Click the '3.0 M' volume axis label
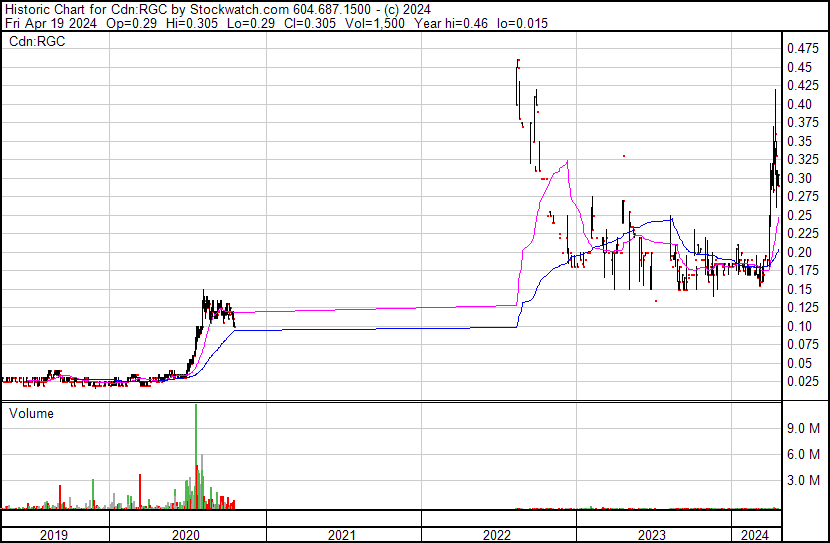This screenshot has height=543, width=830. (x=803, y=480)
